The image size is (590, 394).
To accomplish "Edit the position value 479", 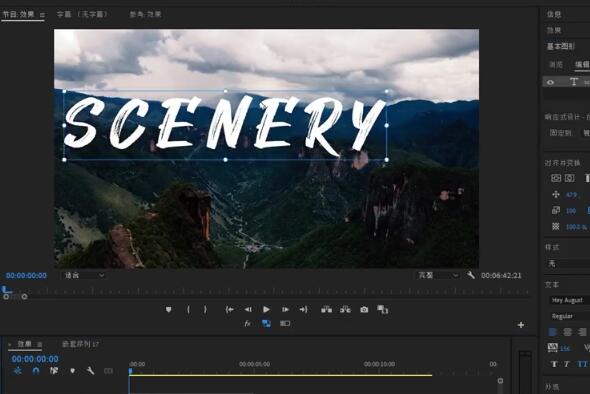I will click(571, 195).
